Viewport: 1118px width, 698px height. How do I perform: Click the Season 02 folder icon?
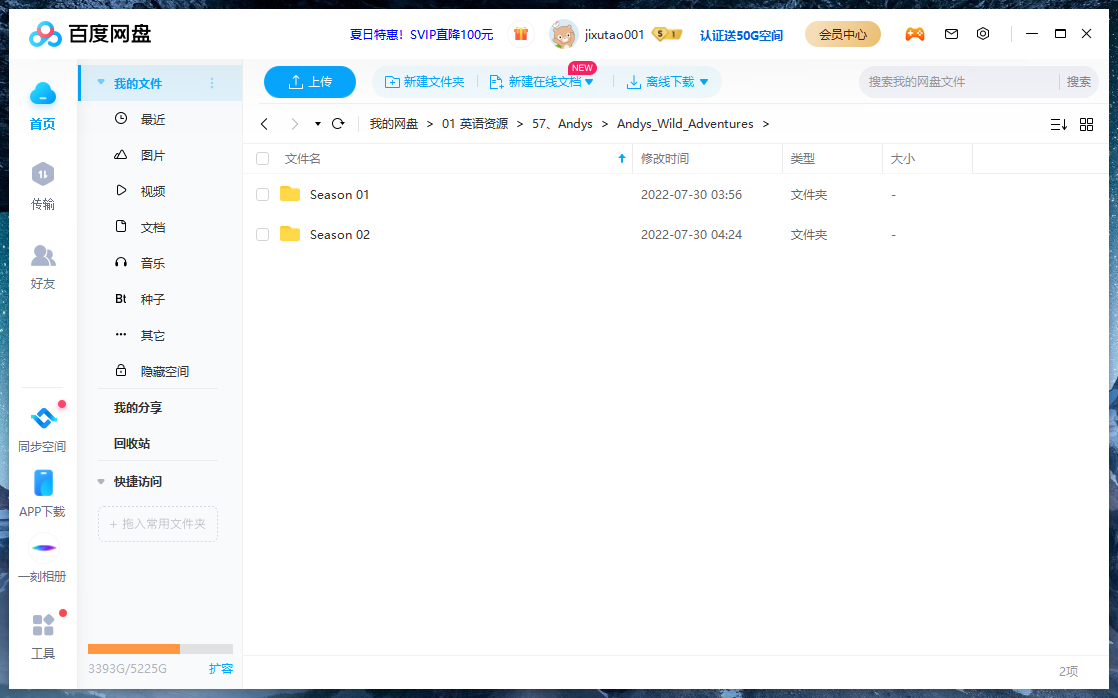290,234
